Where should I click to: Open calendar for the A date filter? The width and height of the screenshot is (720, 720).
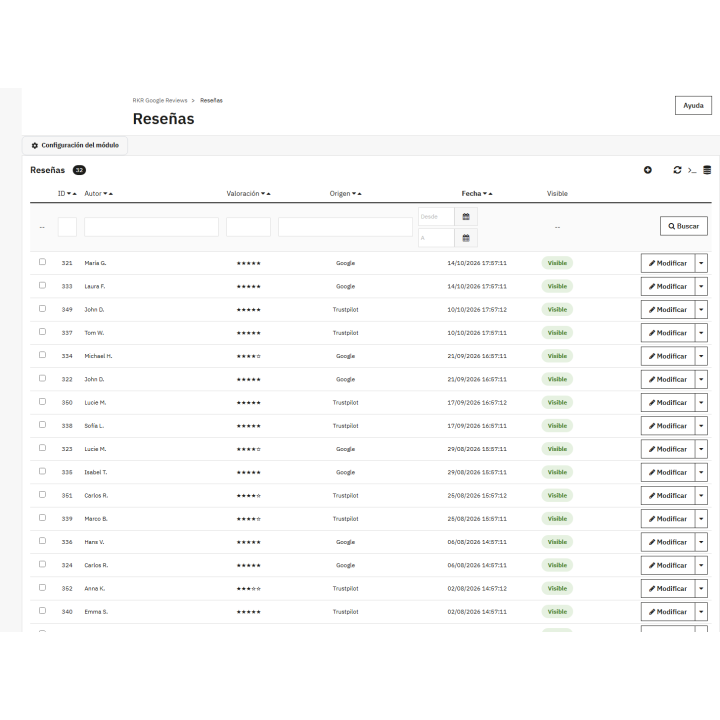[466, 238]
